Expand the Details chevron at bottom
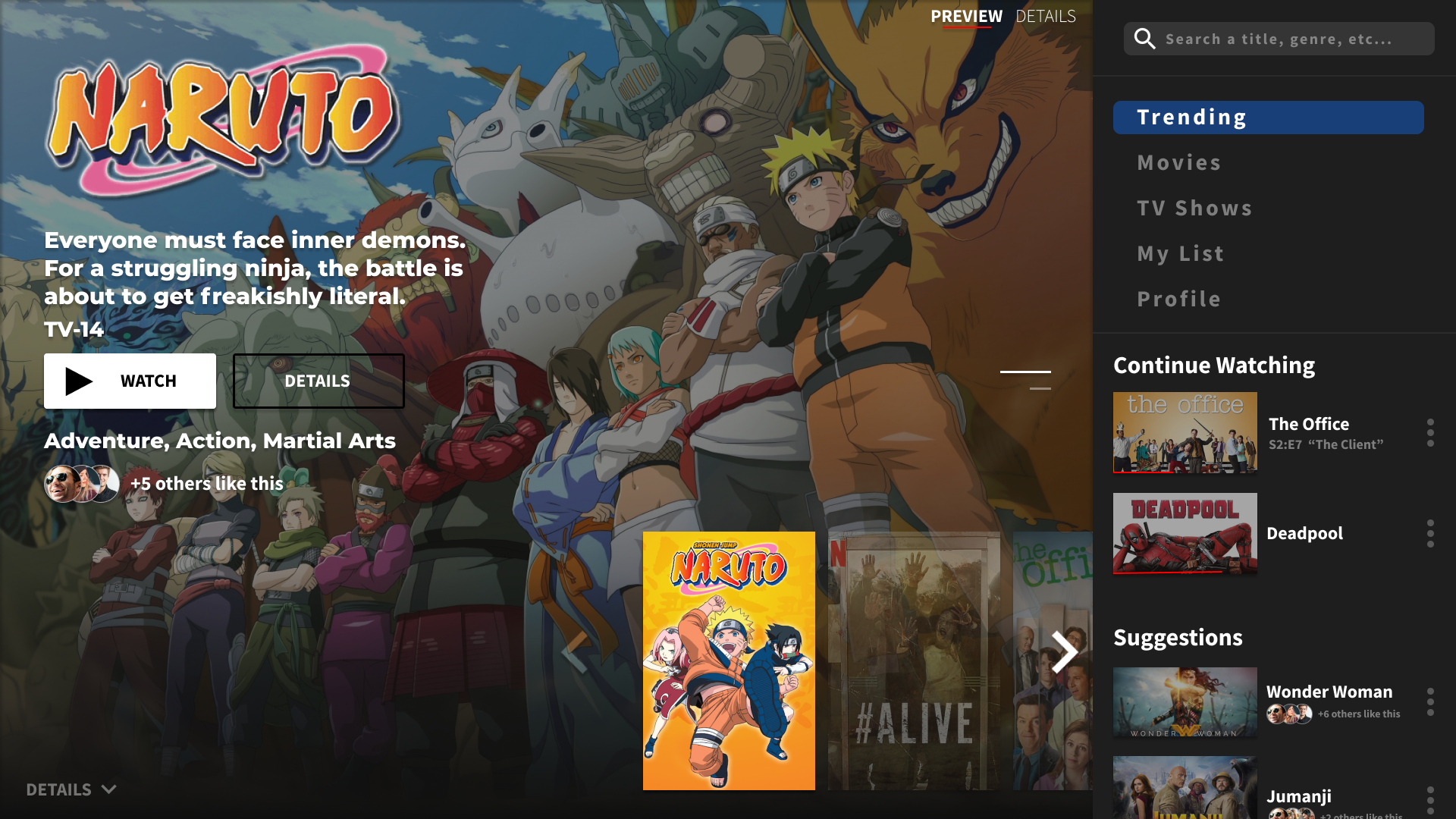This screenshot has width=1456, height=819. point(110,789)
